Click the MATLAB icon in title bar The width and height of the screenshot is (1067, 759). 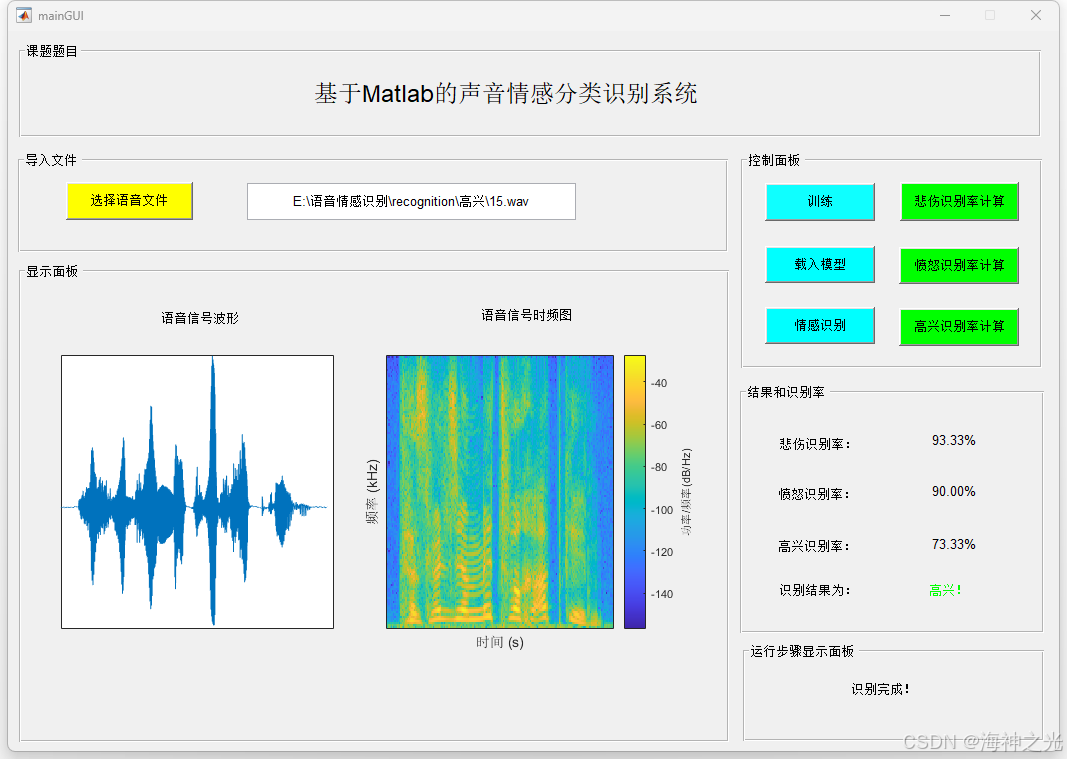pos(24,15)
